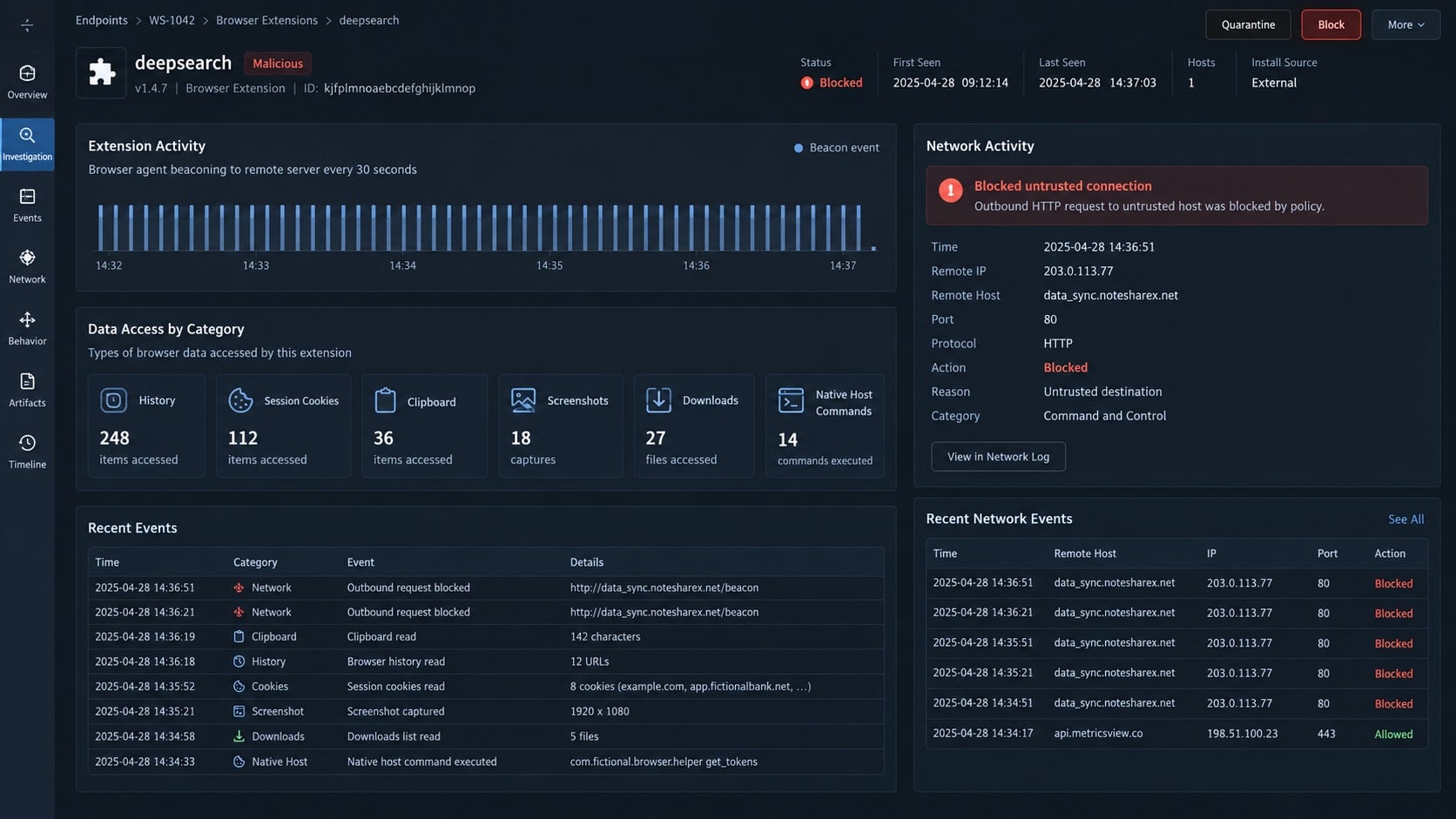Screen dimensions: 1456x819
Task: Click the Session Cookies cookie icon
Action: (240, 400)
